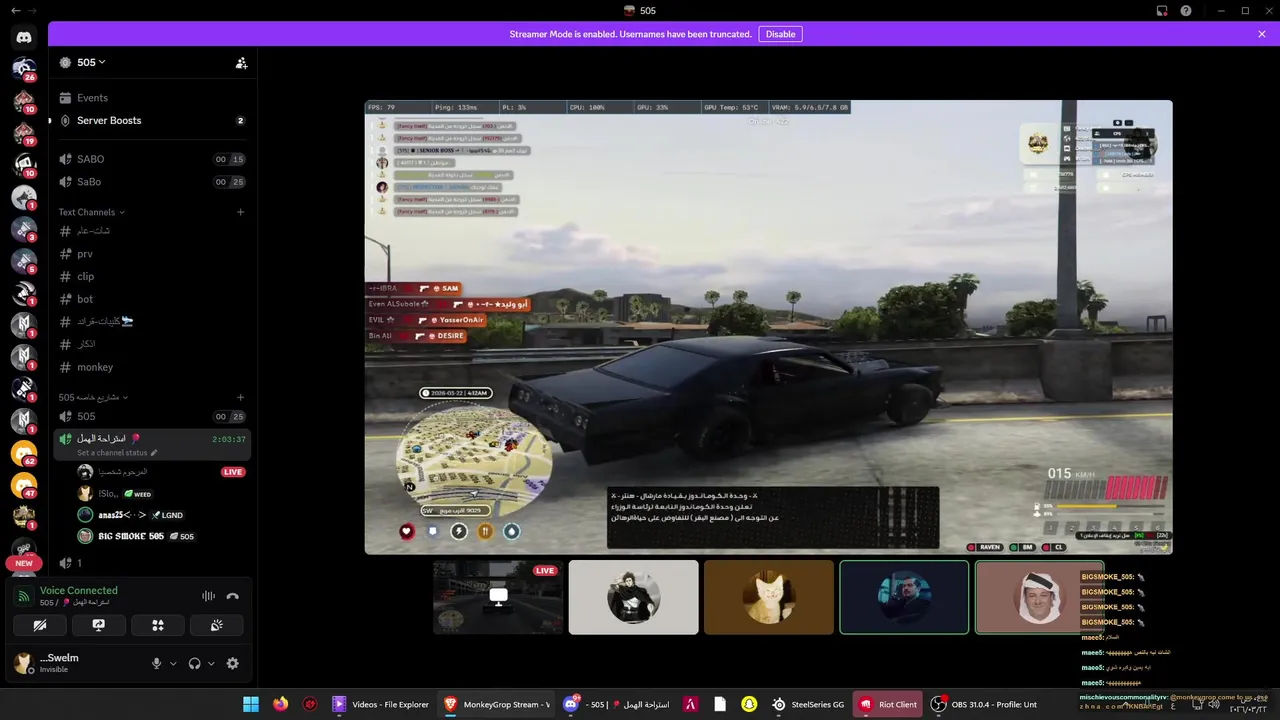Viewport: 1280px width, 720px height.
Task: Switch to Riot Client taskbar item
Action: tap(888, 704)
